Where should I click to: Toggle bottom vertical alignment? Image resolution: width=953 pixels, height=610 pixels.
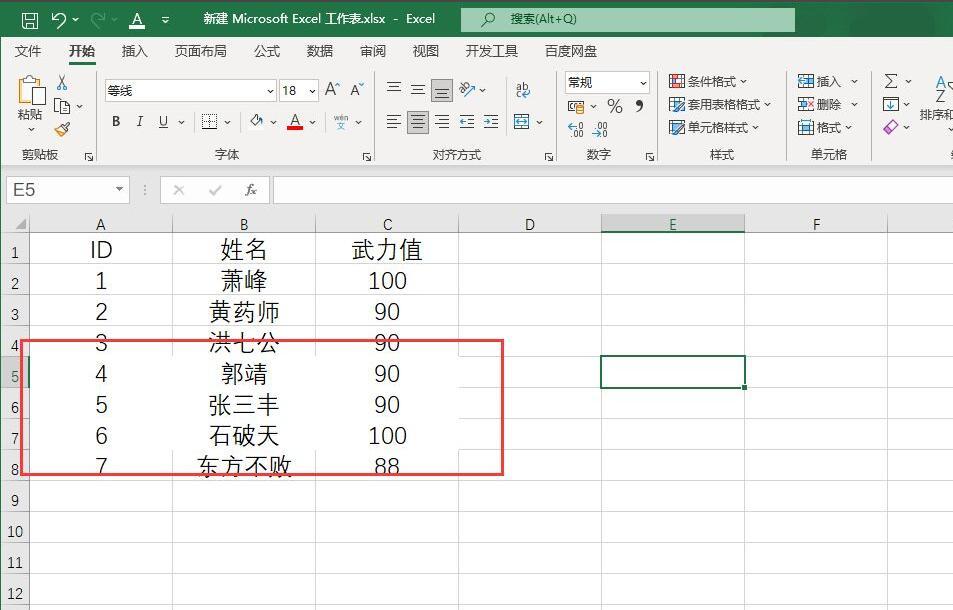pos(442,91)
